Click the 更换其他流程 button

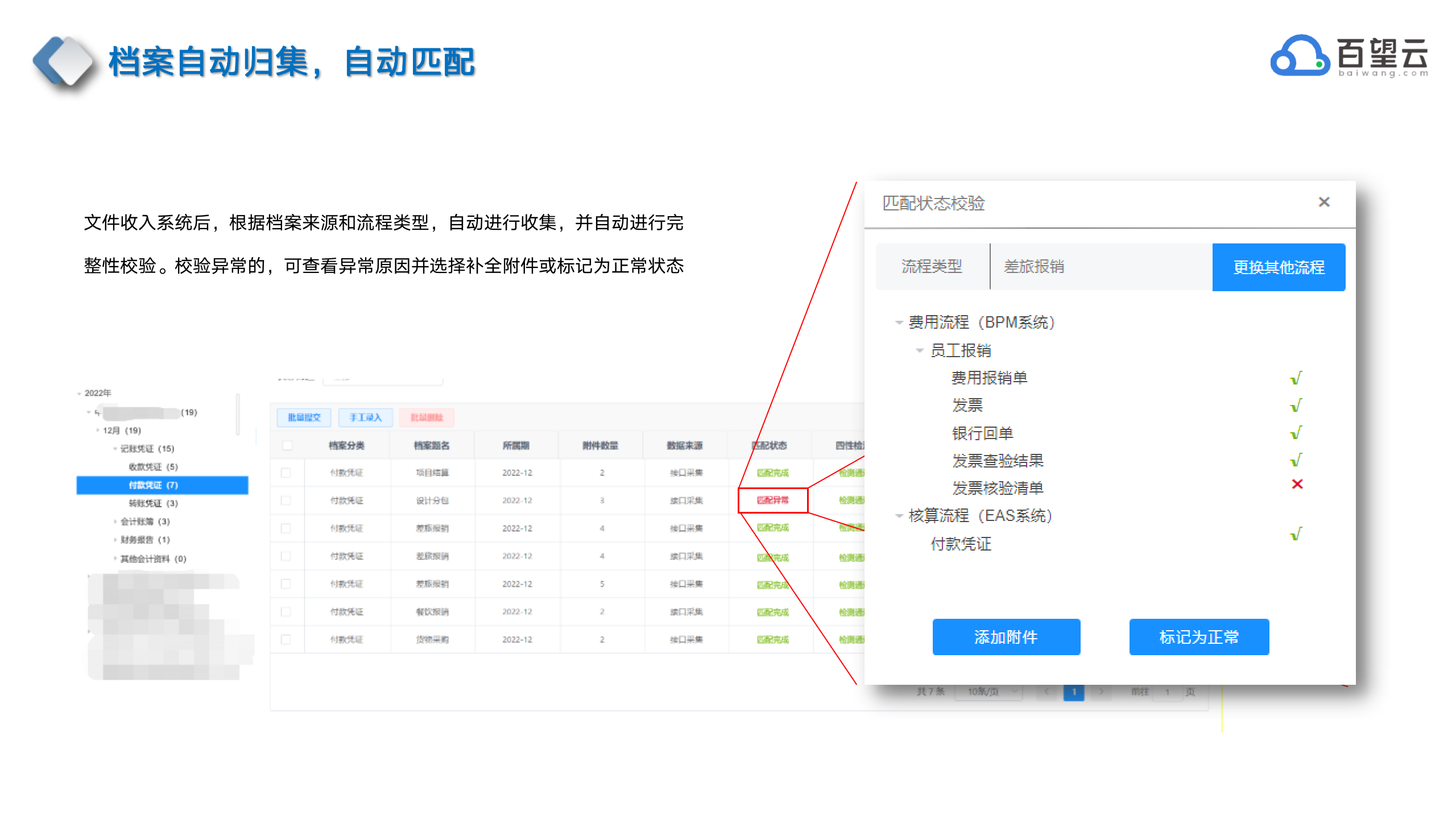1278,267
